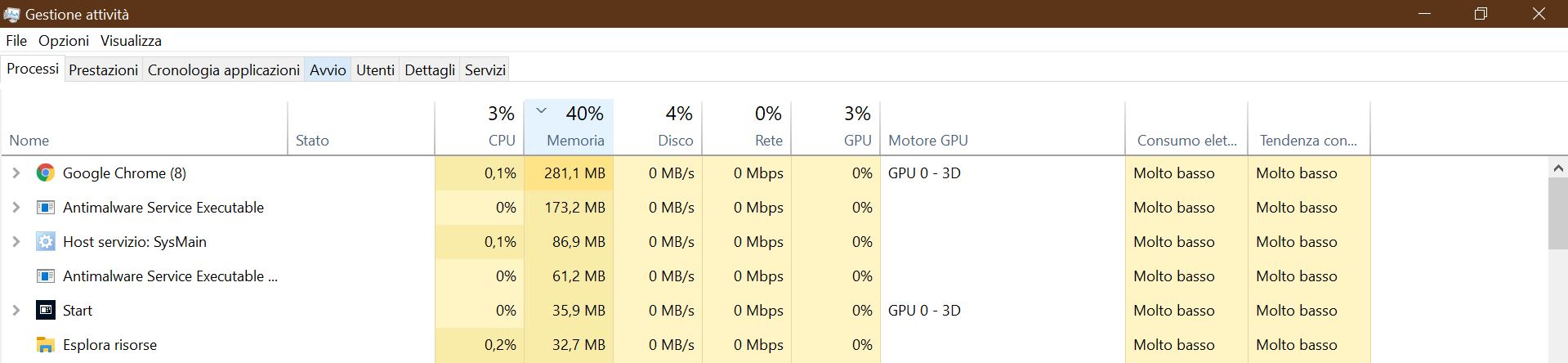Open the Dettagli tab
Viewport: 1568px width, 363px height.
click(x=430, y=70)
